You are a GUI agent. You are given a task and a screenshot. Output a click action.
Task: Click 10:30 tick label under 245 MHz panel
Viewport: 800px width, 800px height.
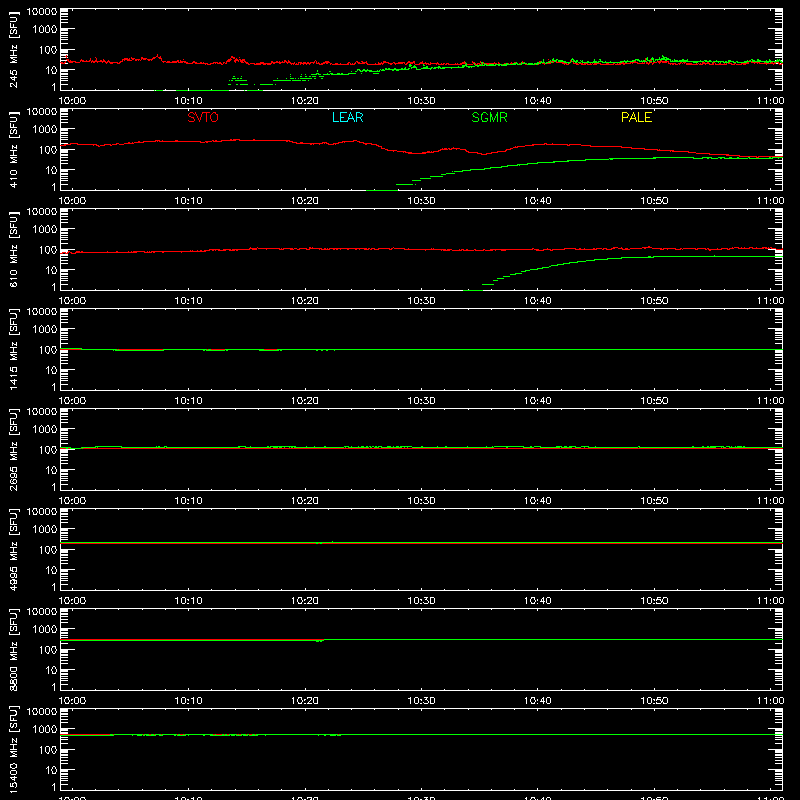[x=421, y=101]
